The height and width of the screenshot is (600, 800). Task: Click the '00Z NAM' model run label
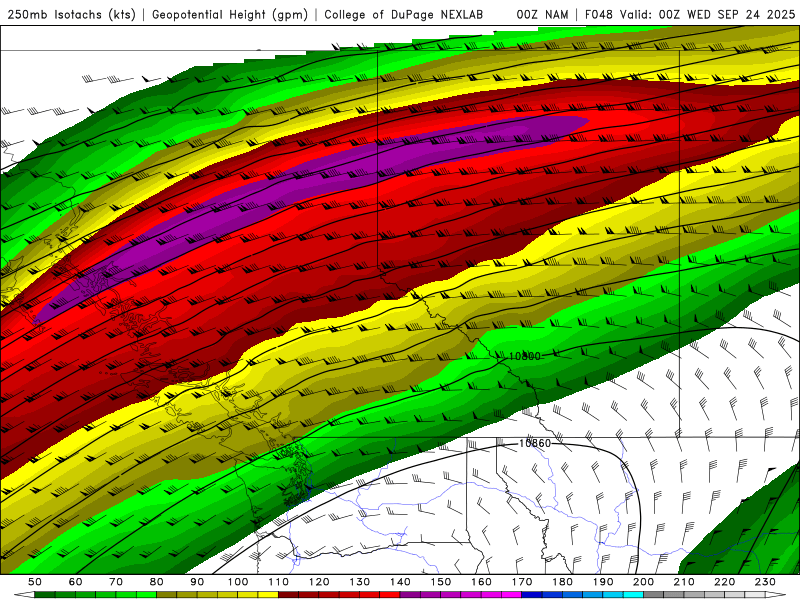[x=542, y=15]
